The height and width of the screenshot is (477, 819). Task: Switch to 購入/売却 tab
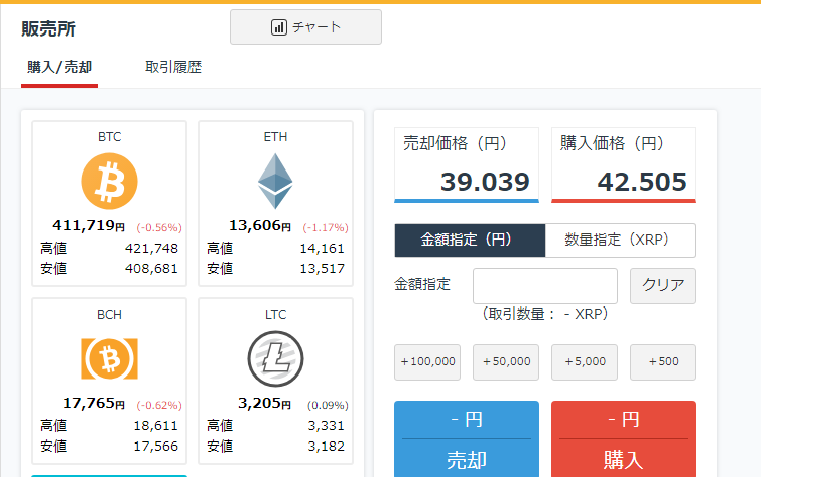(60, 67)
